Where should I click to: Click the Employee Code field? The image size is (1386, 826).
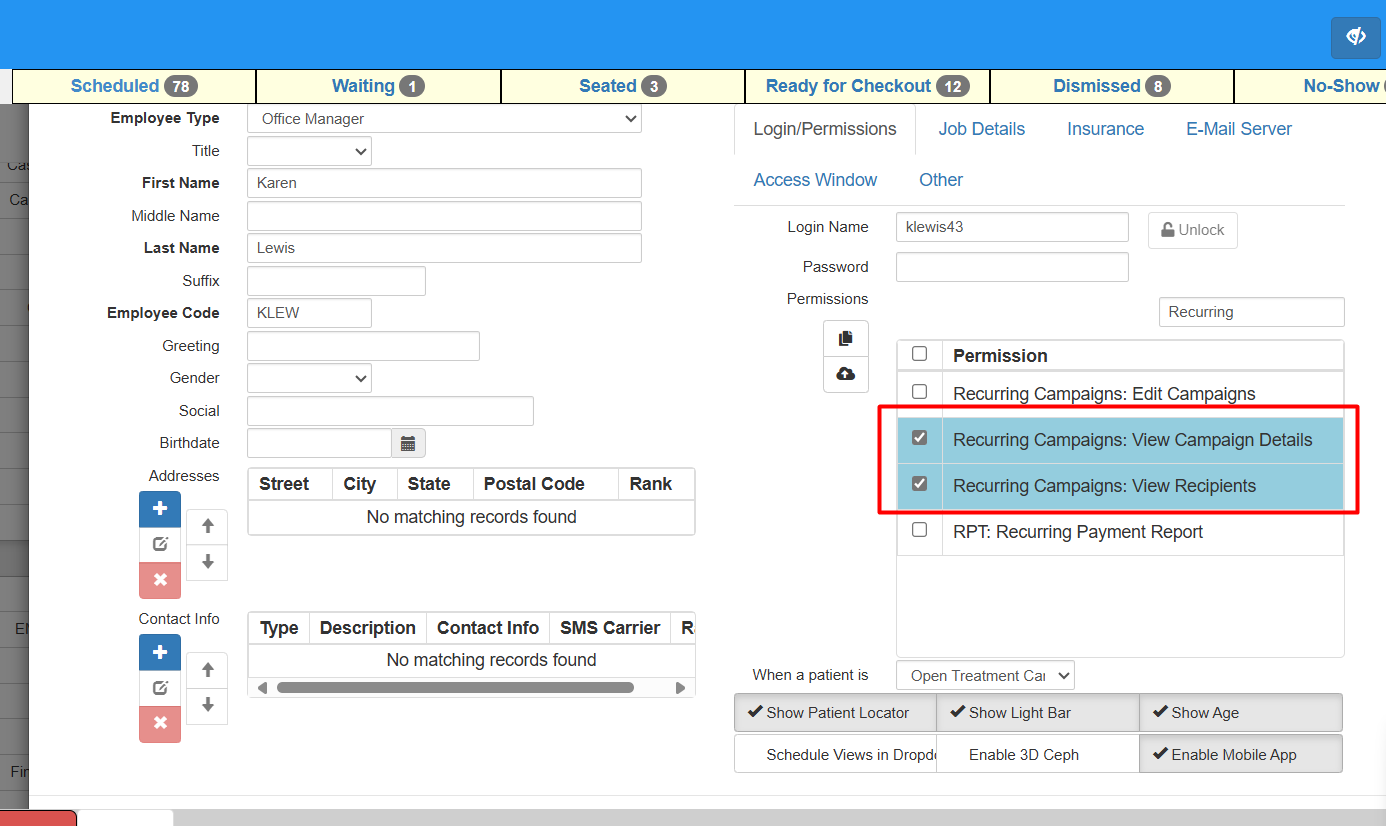[x=309, y=313]
